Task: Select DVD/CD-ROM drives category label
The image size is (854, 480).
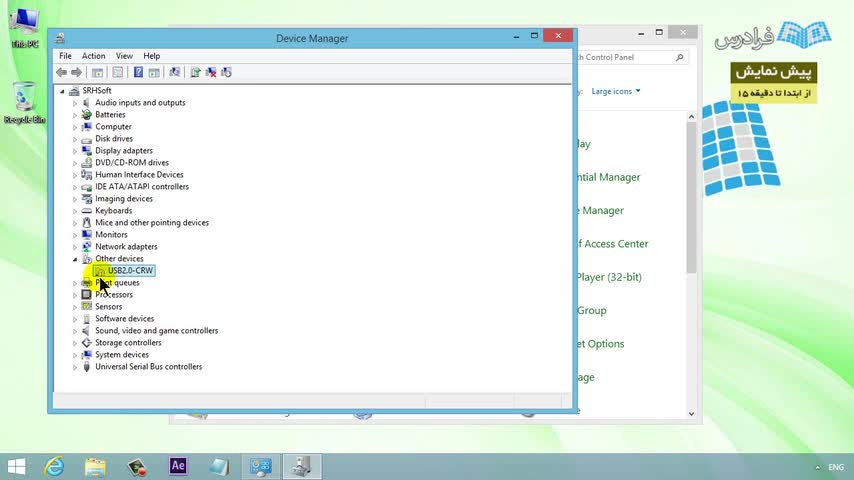Action: (132, 162)
